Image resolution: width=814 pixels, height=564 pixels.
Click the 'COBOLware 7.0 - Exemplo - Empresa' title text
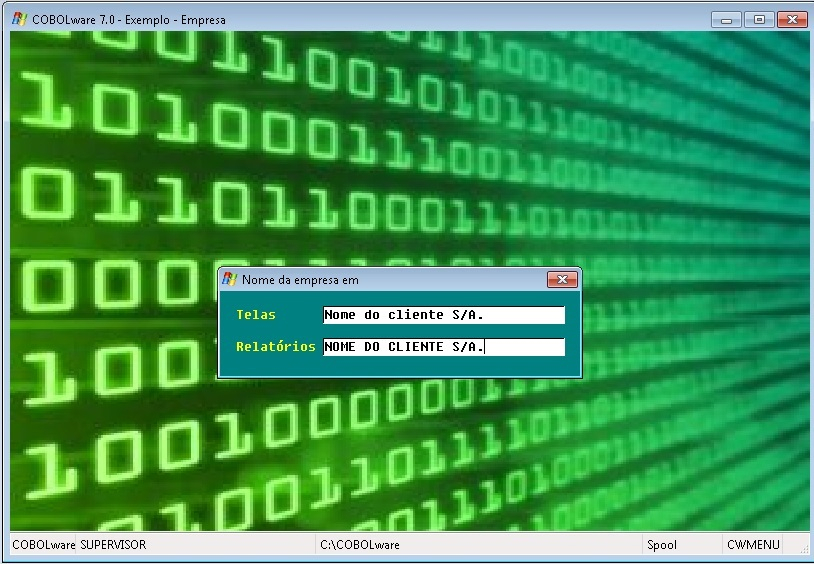click(x=129, y=20)
